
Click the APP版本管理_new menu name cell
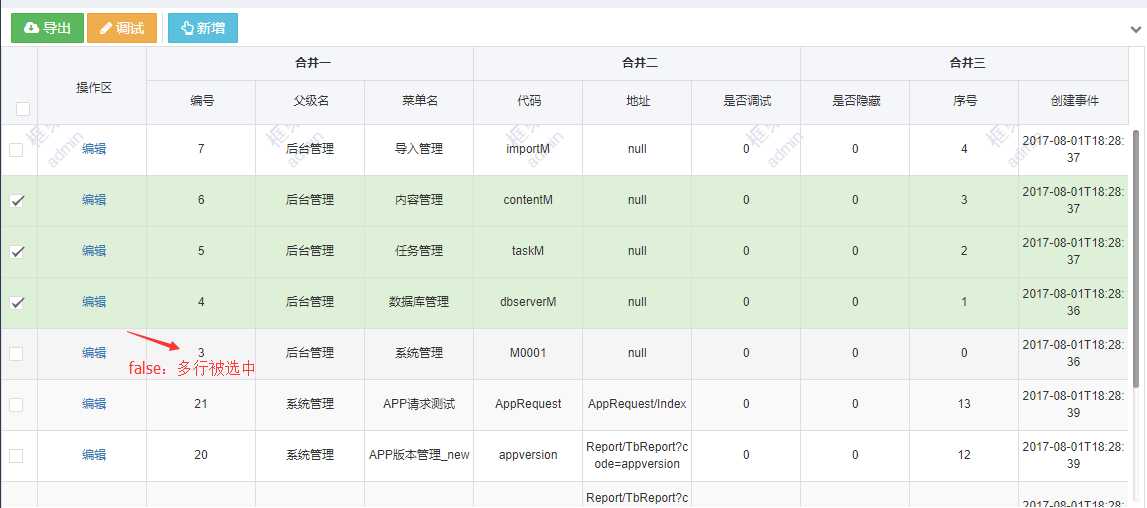(419, 455)
